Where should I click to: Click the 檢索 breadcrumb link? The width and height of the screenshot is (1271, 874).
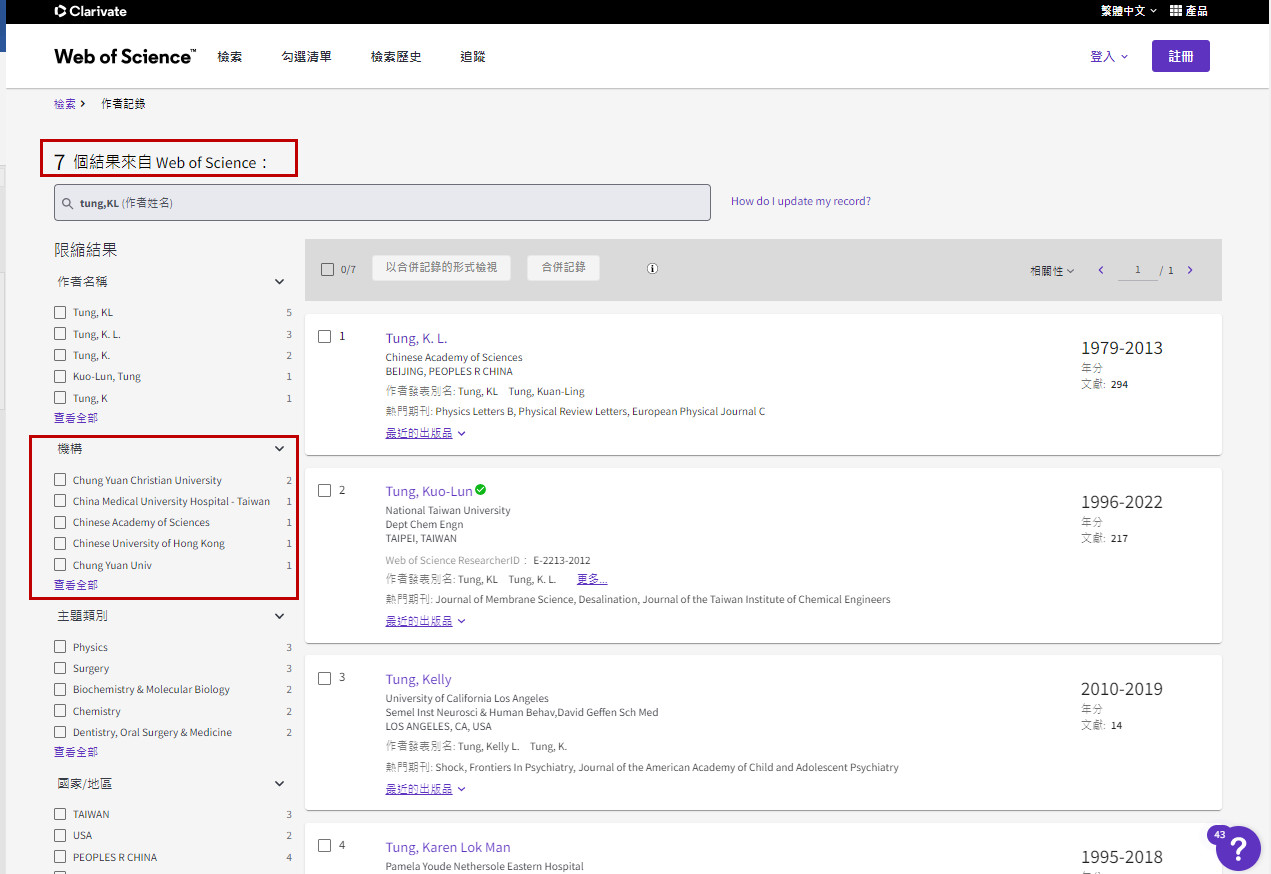click(65, 104)
